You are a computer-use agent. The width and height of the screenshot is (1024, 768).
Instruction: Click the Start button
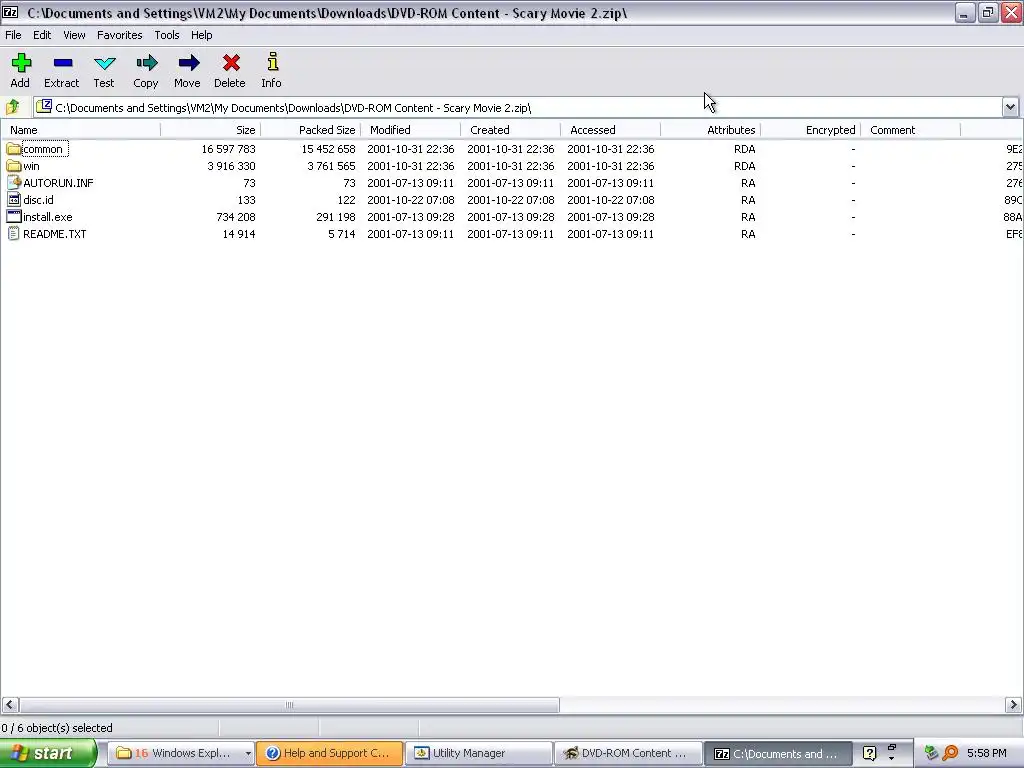48,753
